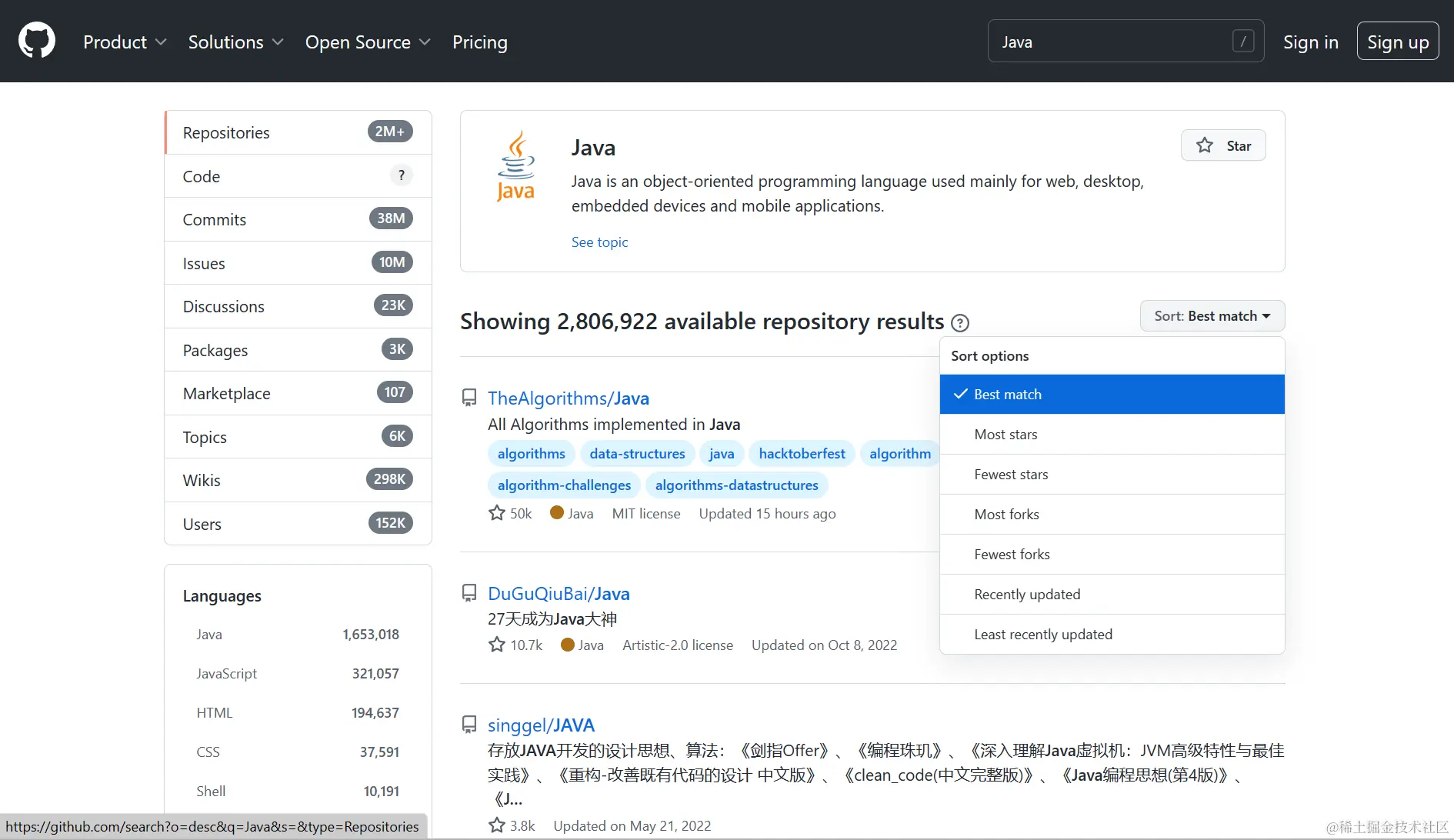Viewport: 1454px width, 840px height.
Task: Click the algorithms topic tag
Action: [531, 454]
